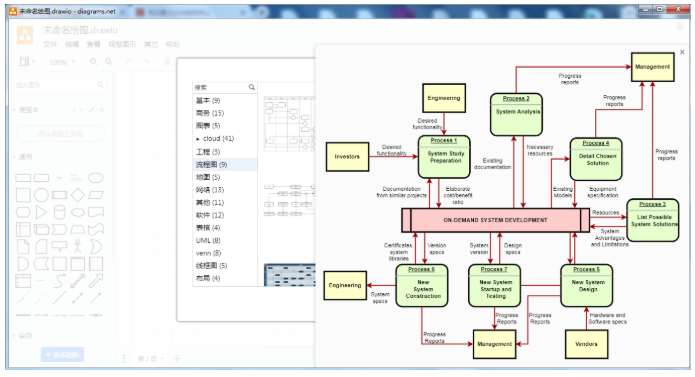Select the 图表 (5) template category

click(225, 126)
